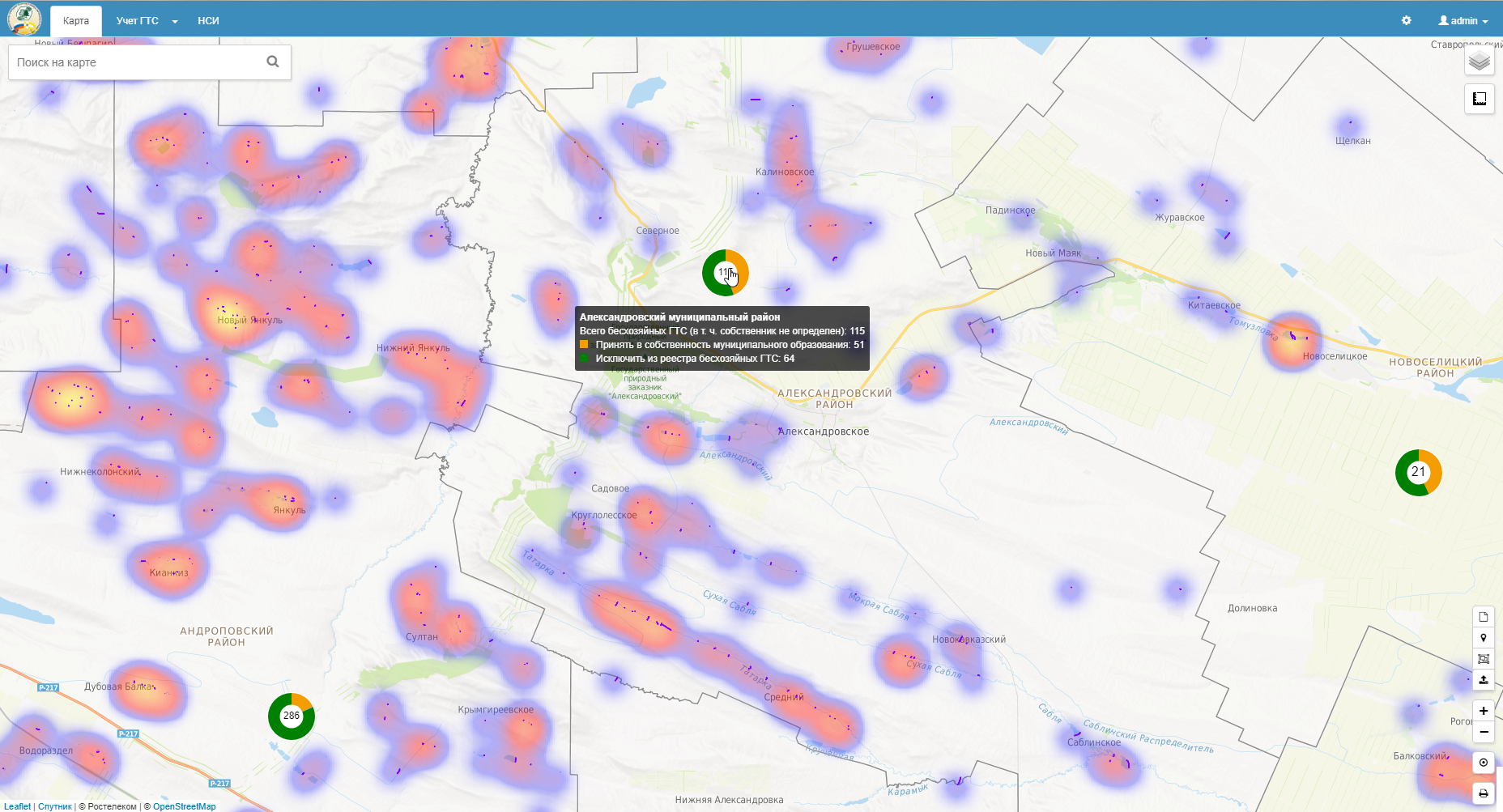Image resolution: width=1503 pixels, height=812 pixels.
Task: Zoom out with the minus button
Action: 1483,732
